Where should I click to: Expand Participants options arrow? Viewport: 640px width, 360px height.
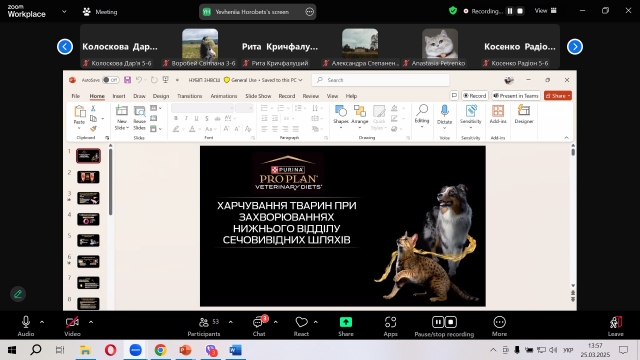pos(231,322)
